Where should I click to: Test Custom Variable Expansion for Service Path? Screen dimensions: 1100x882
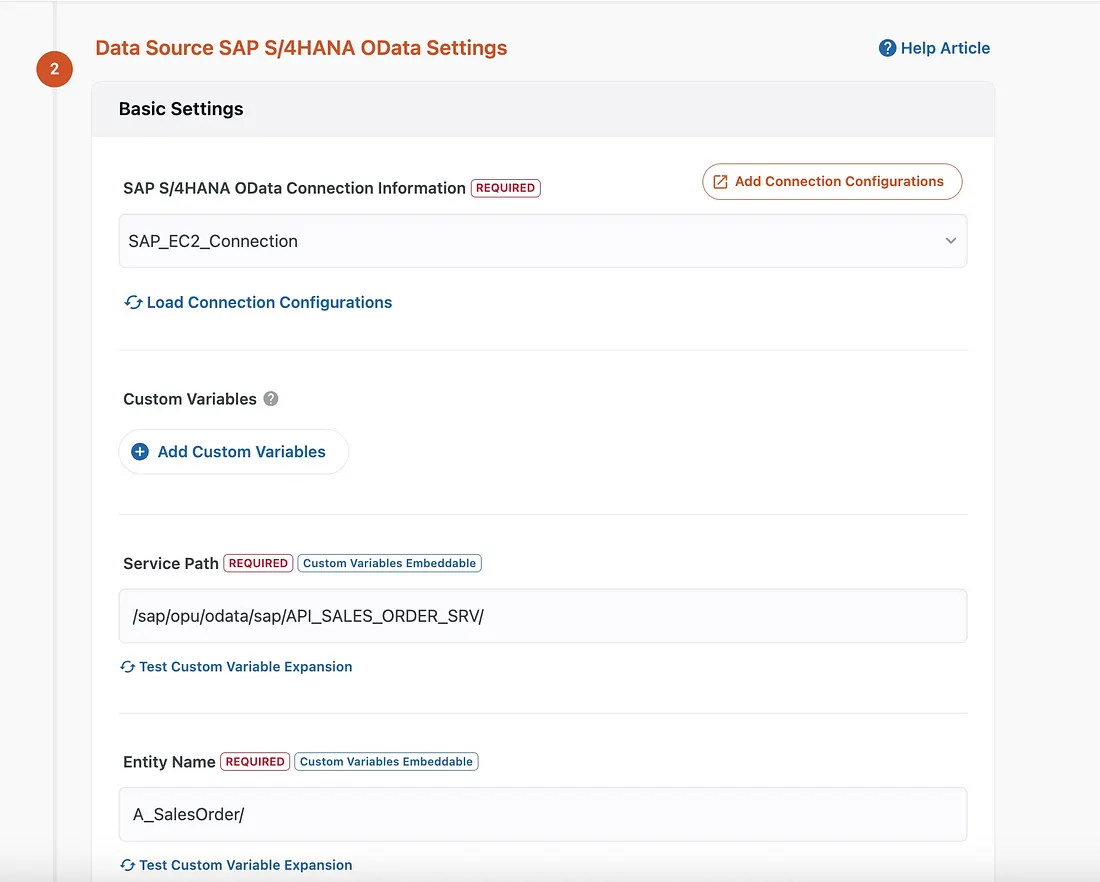coord(246,667)
